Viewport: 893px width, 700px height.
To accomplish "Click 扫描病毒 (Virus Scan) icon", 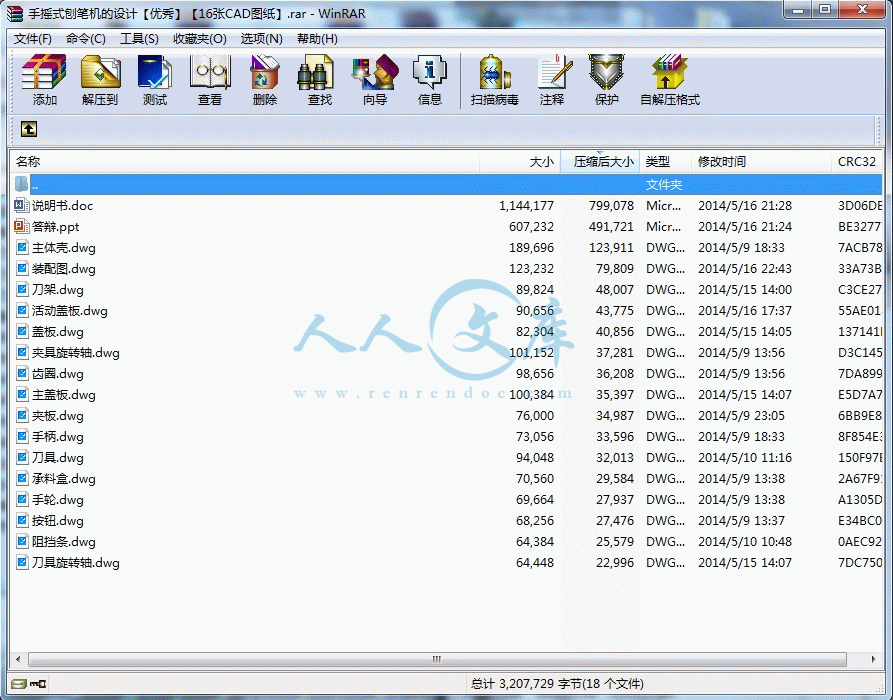I will [x=494, y=72].
